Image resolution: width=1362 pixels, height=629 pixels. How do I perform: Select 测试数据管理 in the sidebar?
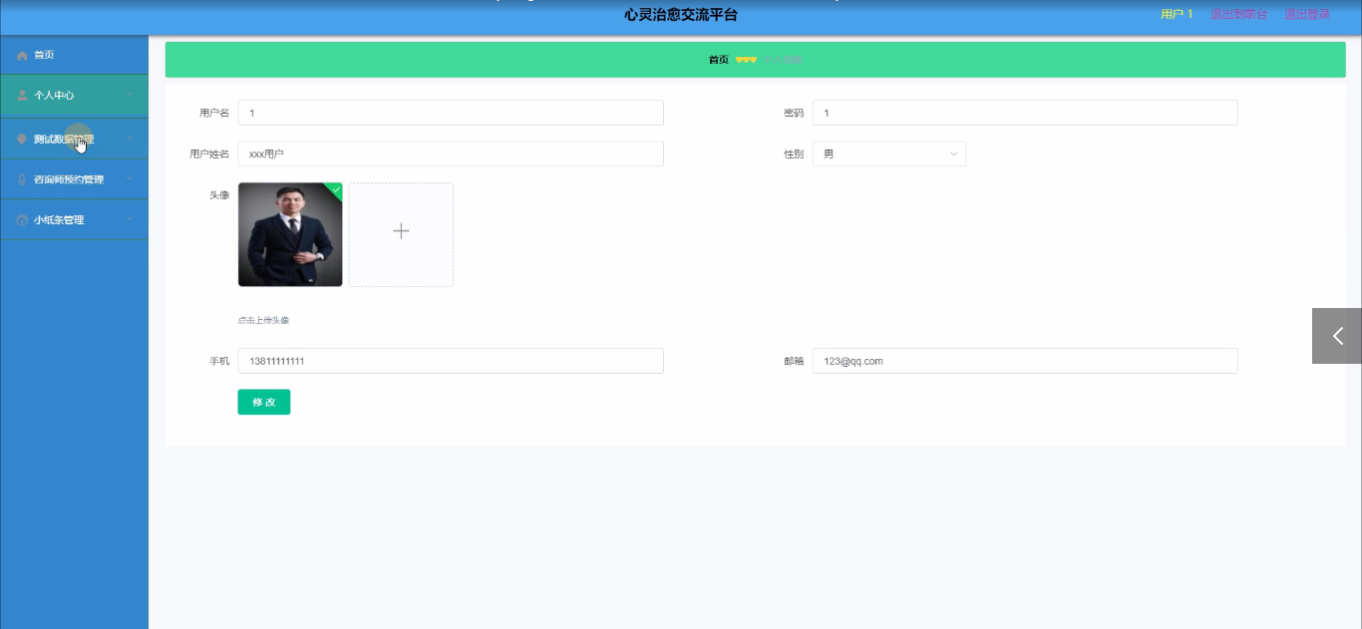(x=63, y=139)
